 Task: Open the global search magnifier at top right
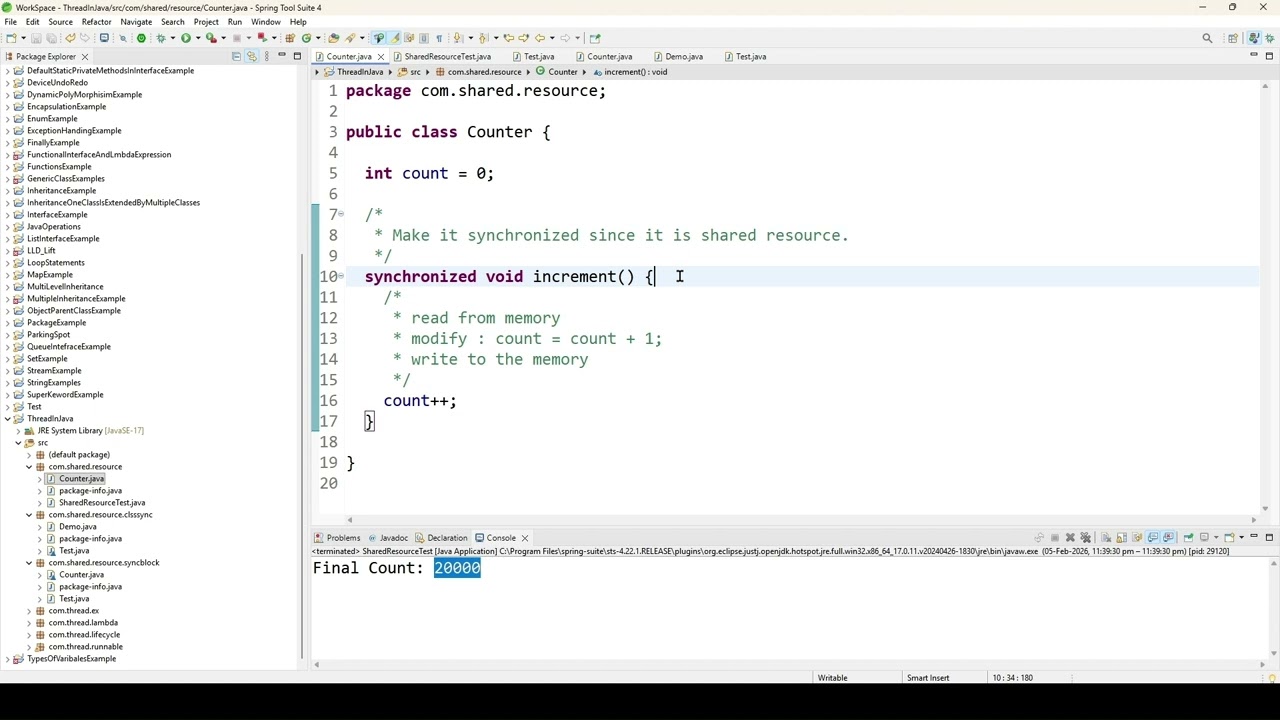[1207, 38]
